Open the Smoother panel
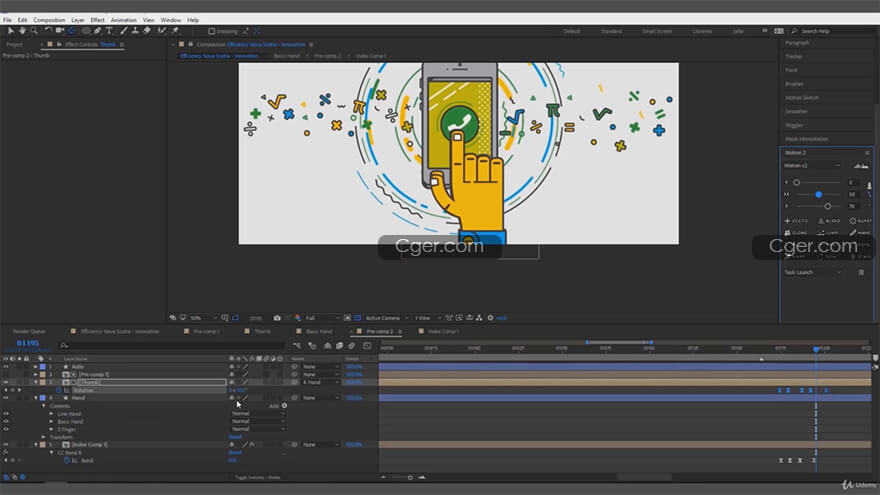This screenshot has height=495, width=880. pos(796,111)
